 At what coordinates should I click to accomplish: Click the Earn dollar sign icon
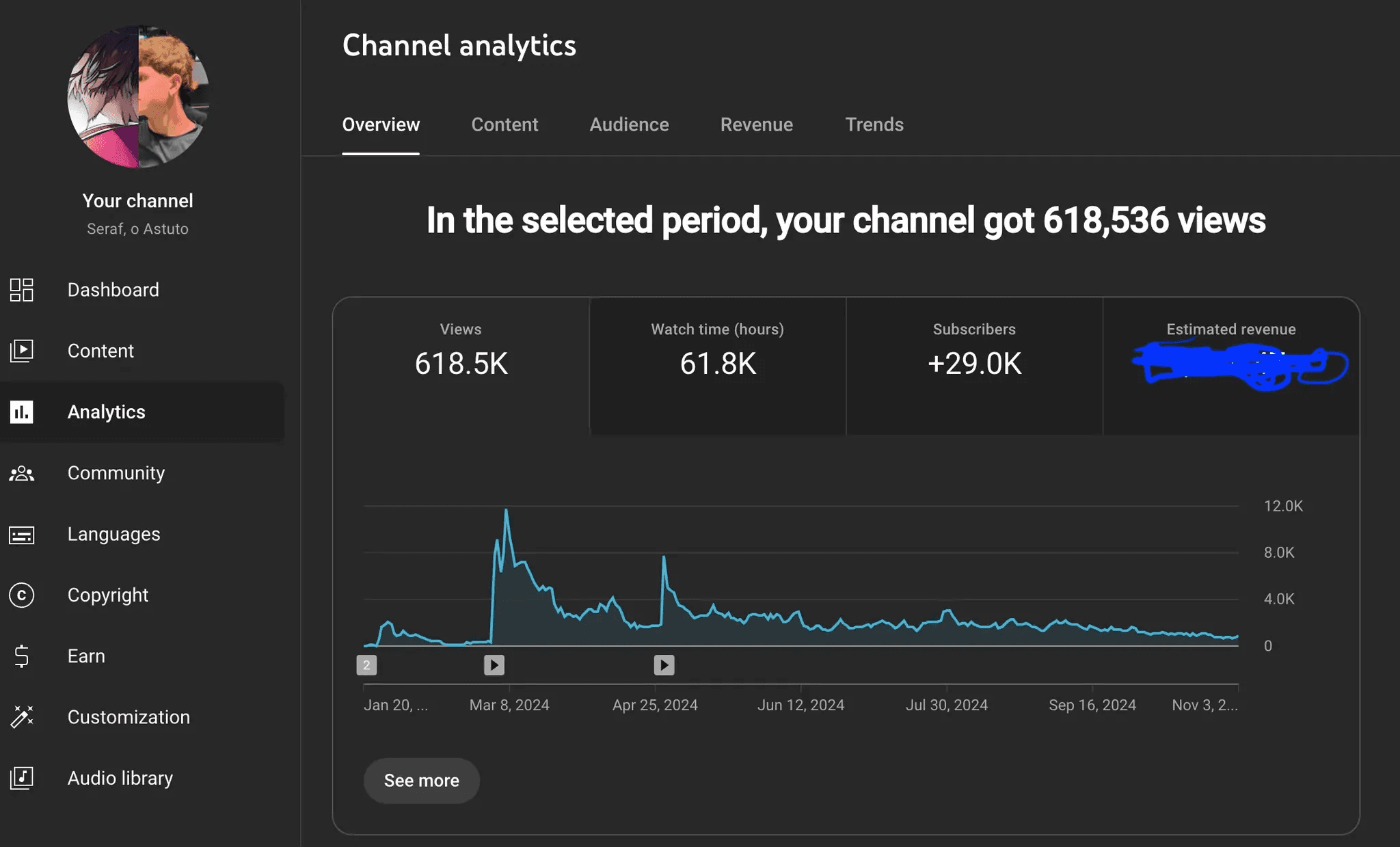click(x=21, y=656)
